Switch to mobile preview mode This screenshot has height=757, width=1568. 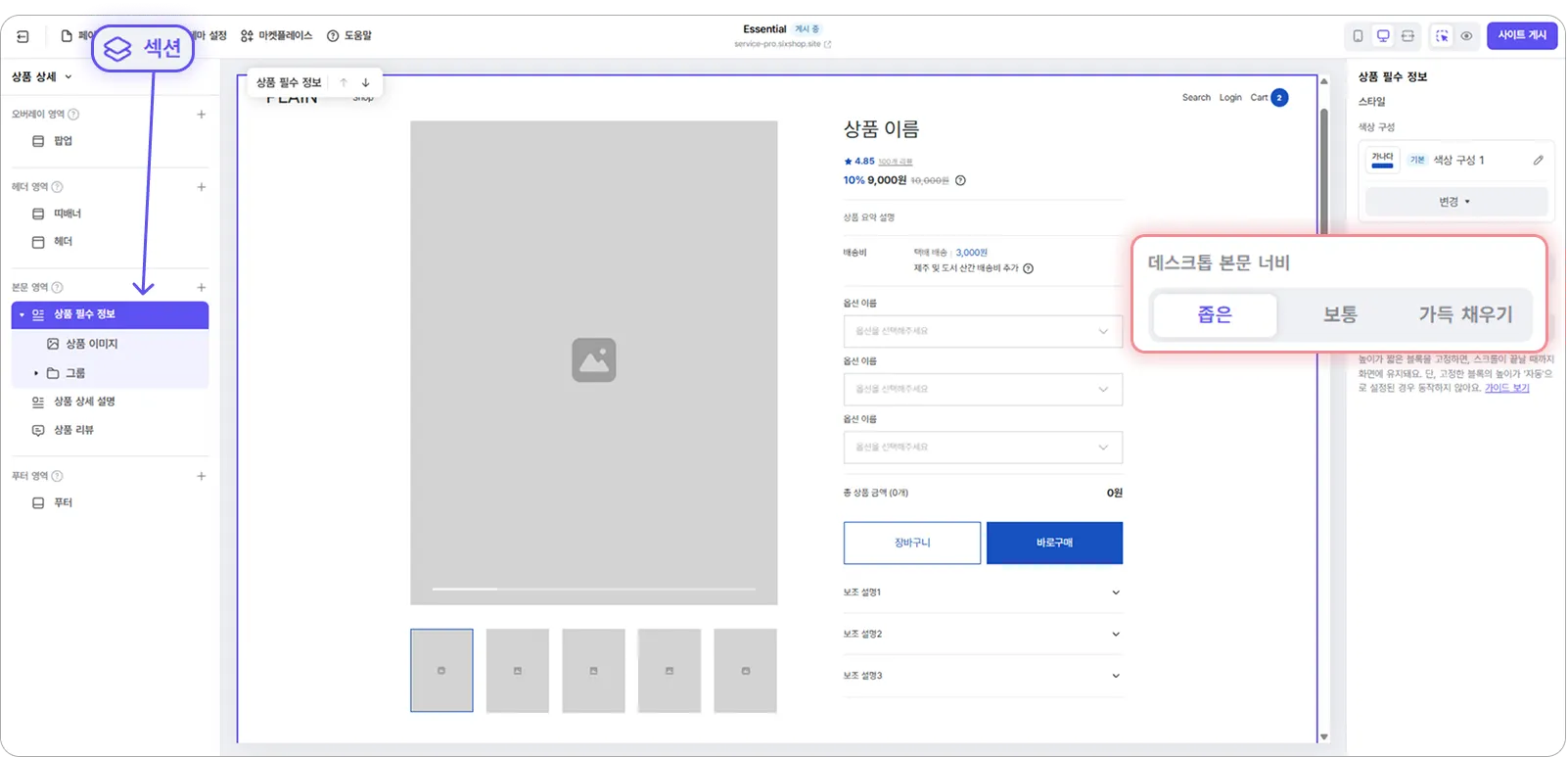tap(1358, 36)
